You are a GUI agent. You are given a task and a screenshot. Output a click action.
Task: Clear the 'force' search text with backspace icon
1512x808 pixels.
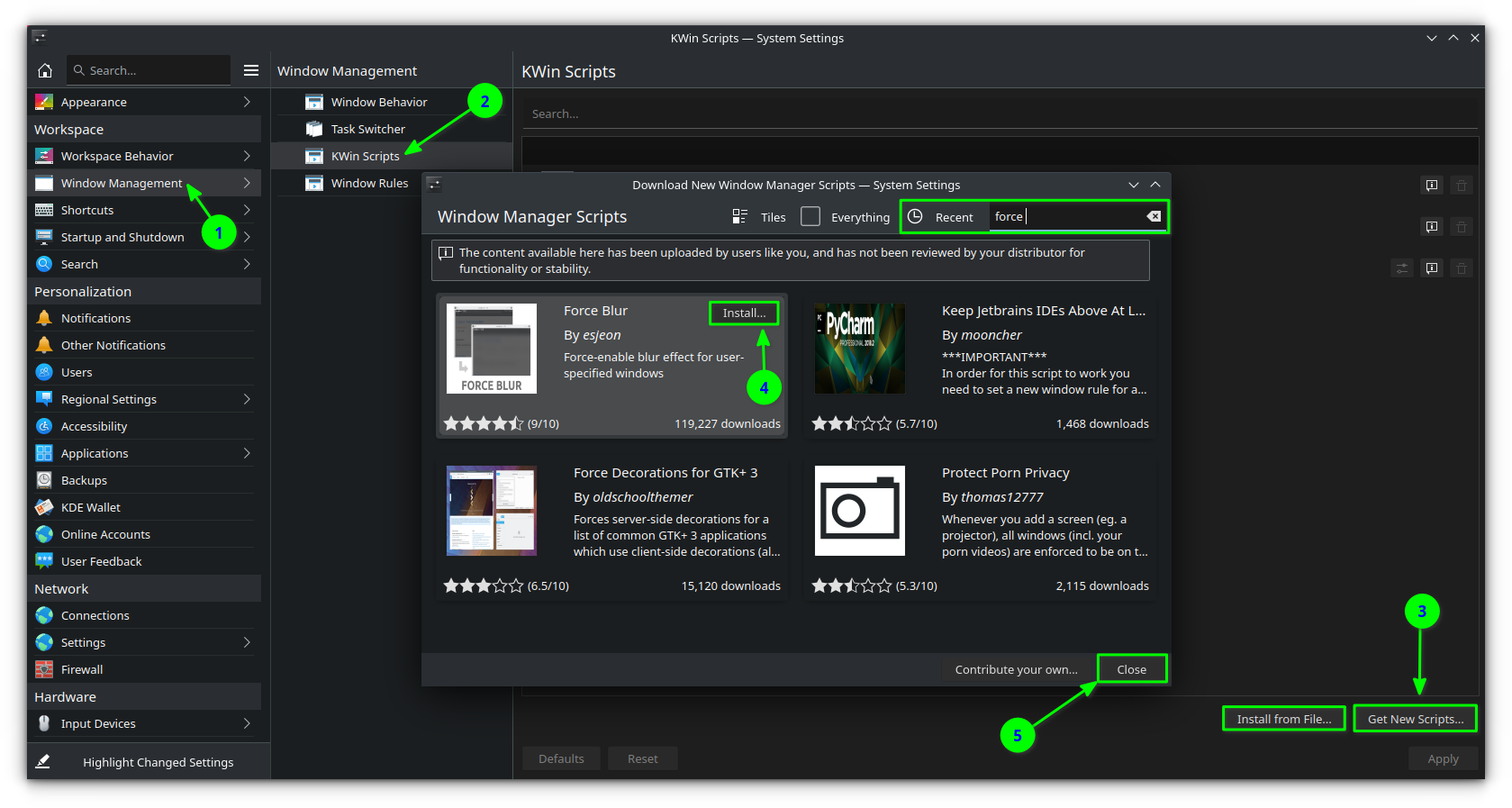click(1154, 216)
